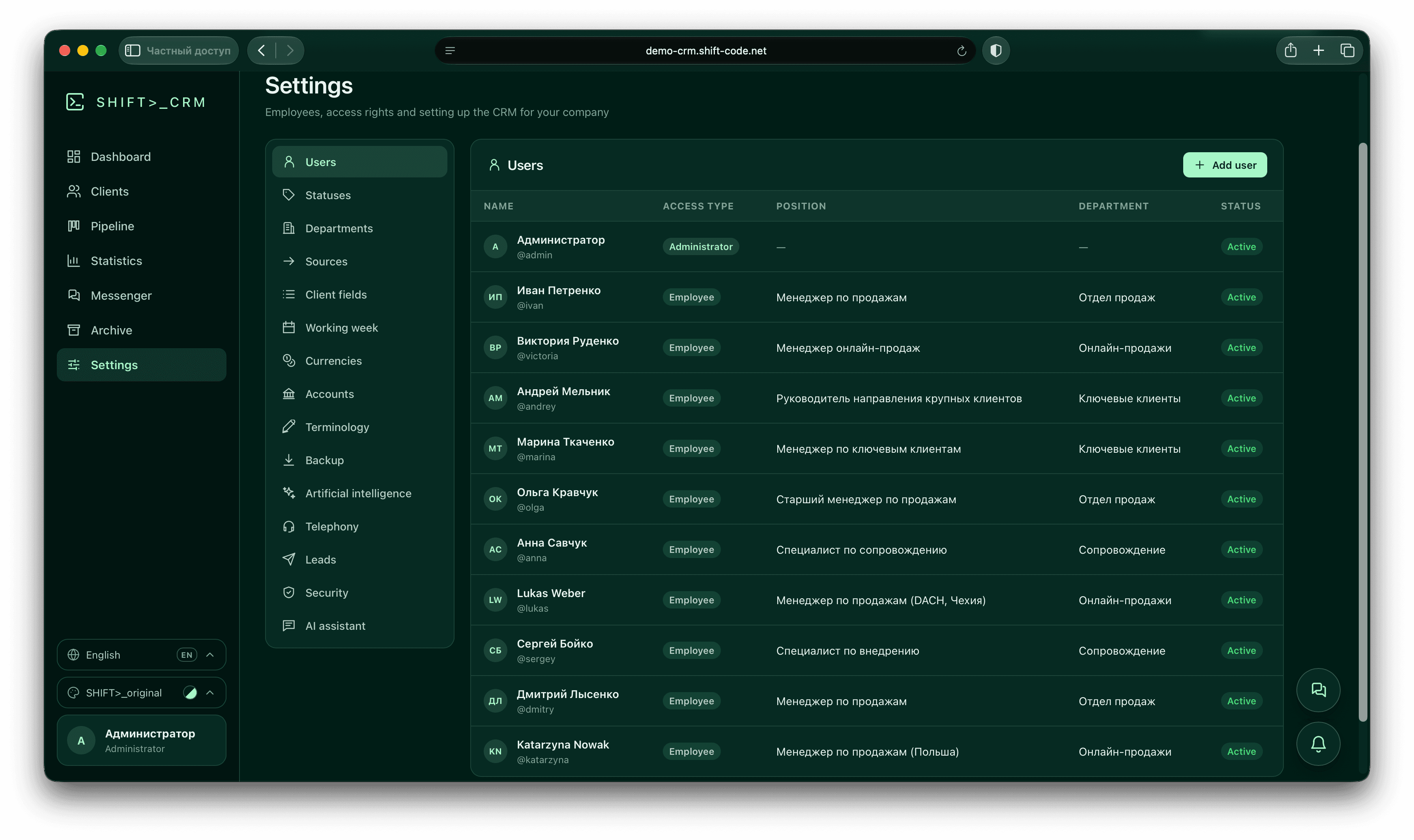Click the Safari share icon
The width and height of the screenshot is (1414, 840).
(x=1290, y=50)
